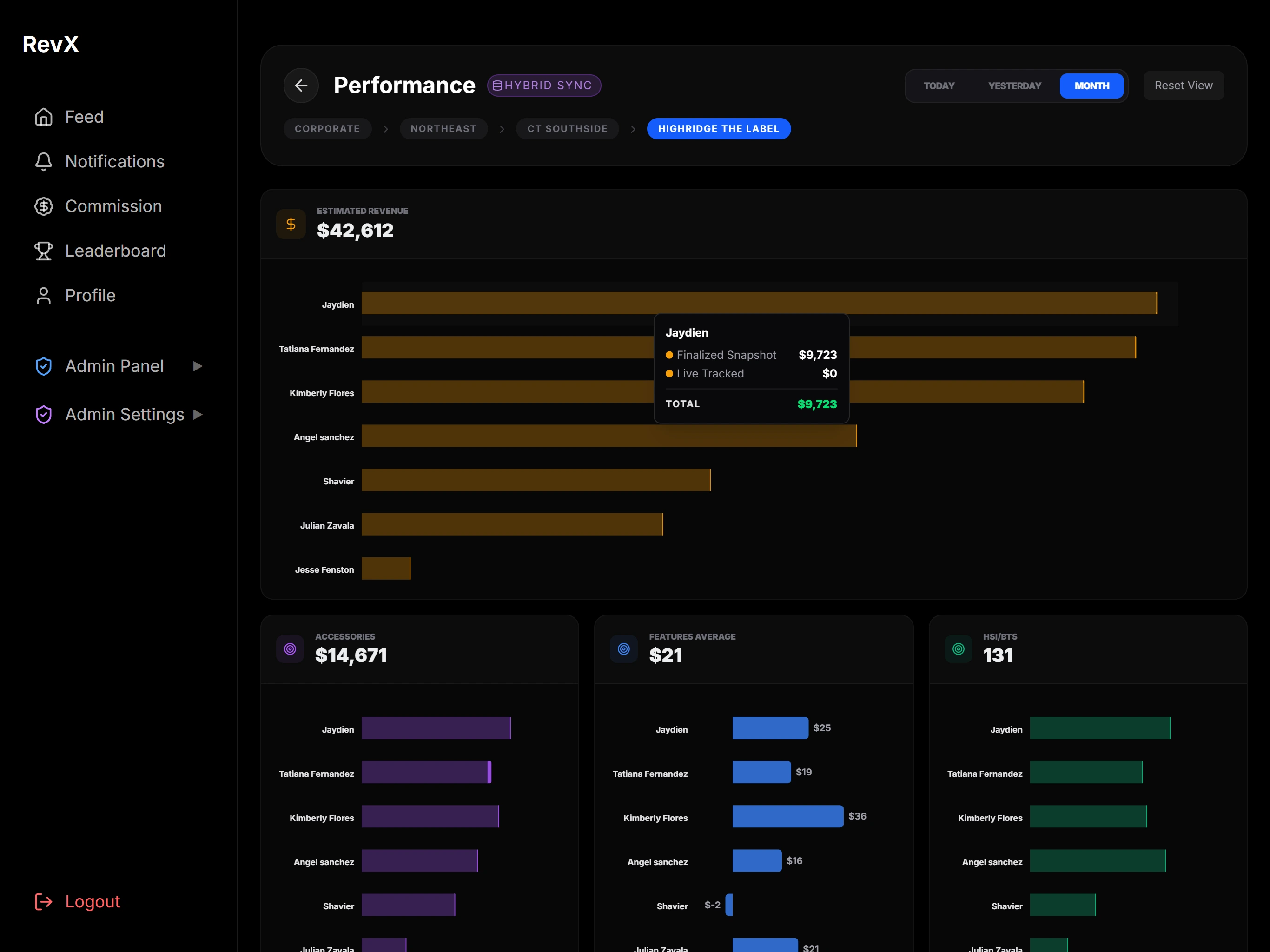The height and width of the screenshot is (952, 1270).
Task: Click the CT SOUTHSIDE breadcrumb
Action: point(567,129)
